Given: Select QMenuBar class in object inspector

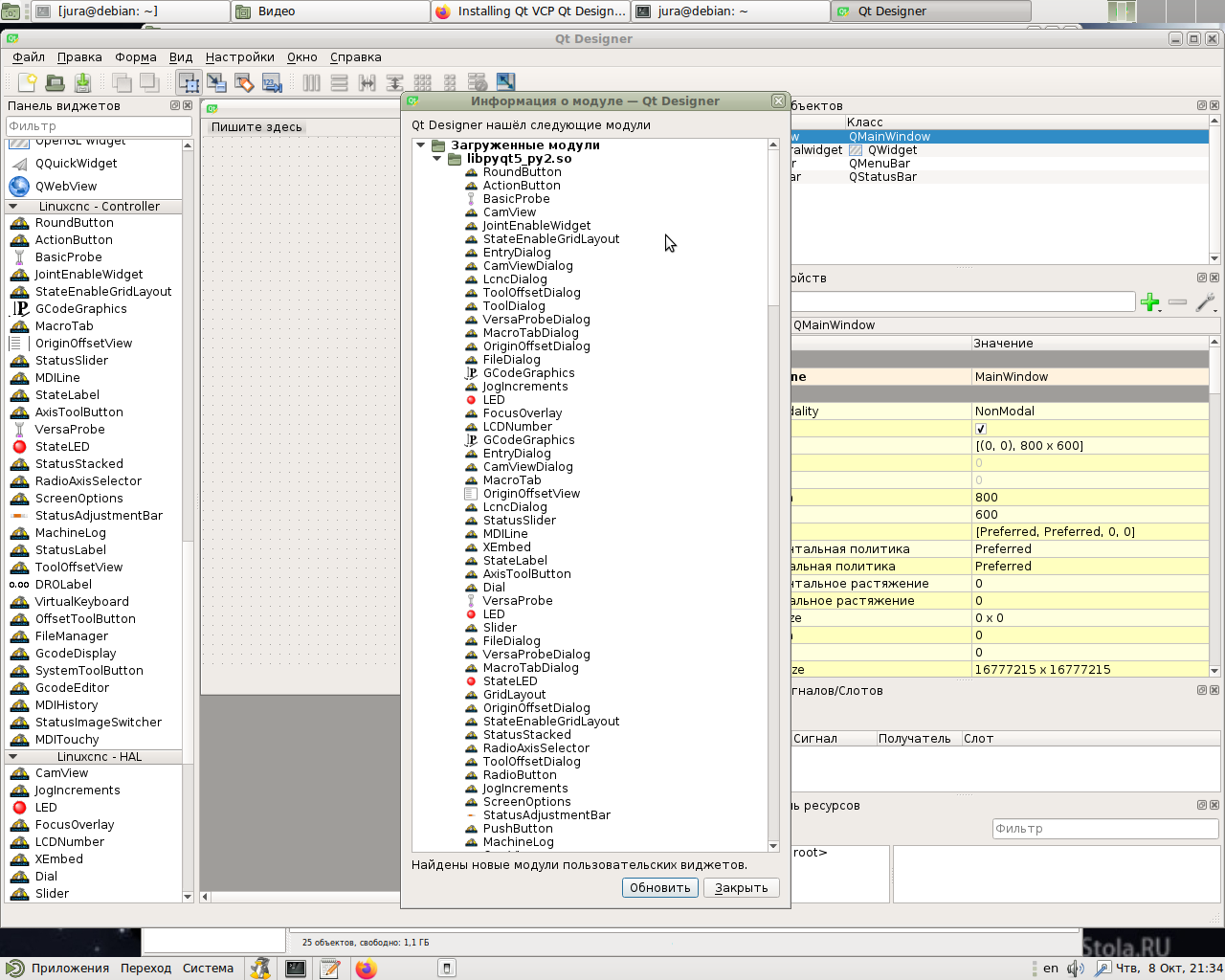Looking at the screenshot, I should pyautogui.click(x=880, y=164).
